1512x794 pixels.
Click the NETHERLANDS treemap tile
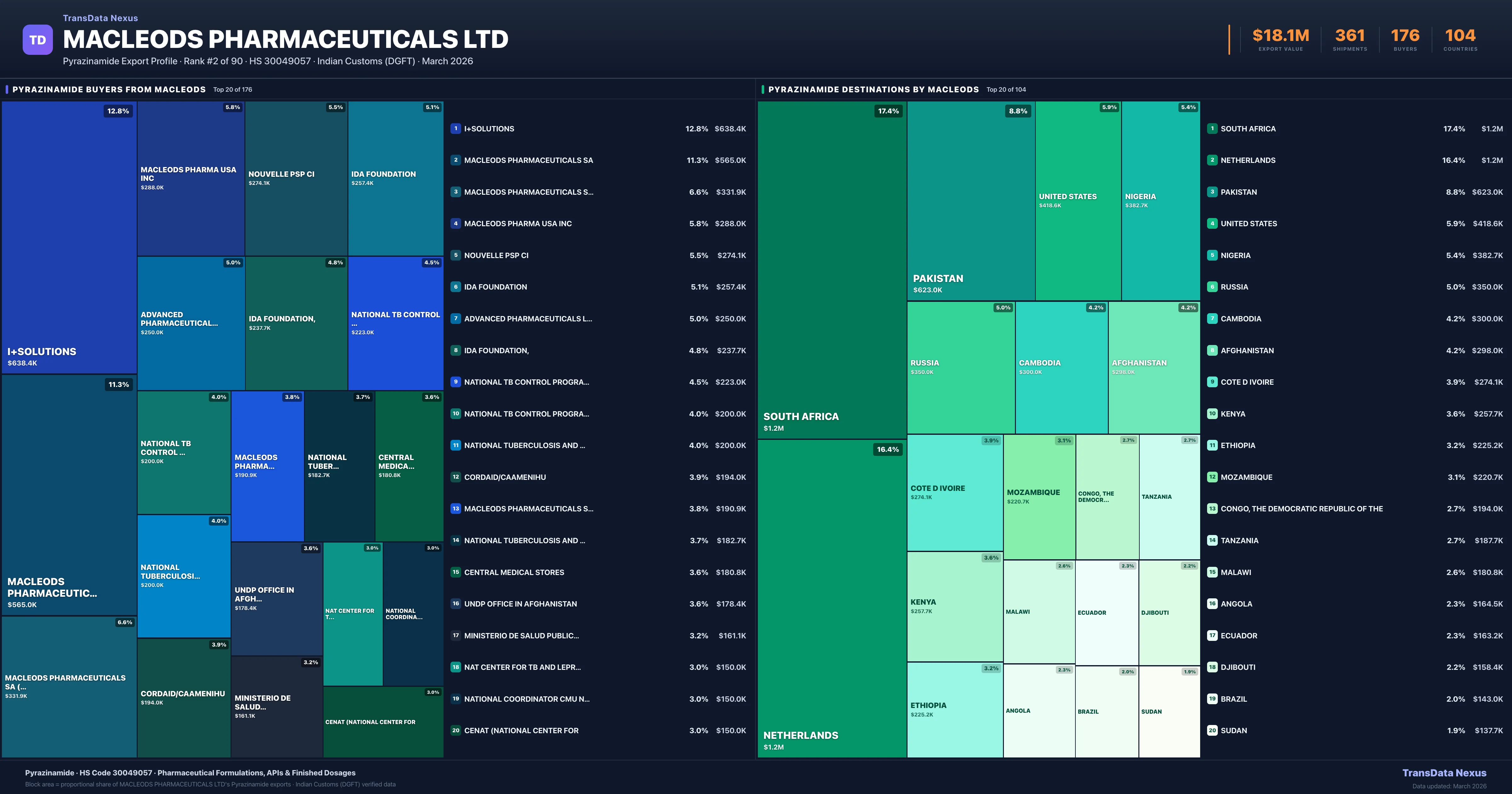[832, 599]
